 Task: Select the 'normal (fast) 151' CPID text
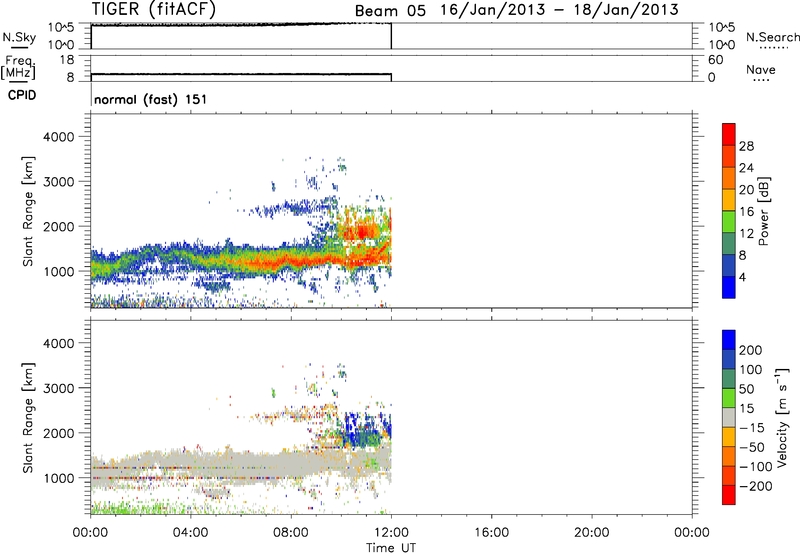pos(151,99)
